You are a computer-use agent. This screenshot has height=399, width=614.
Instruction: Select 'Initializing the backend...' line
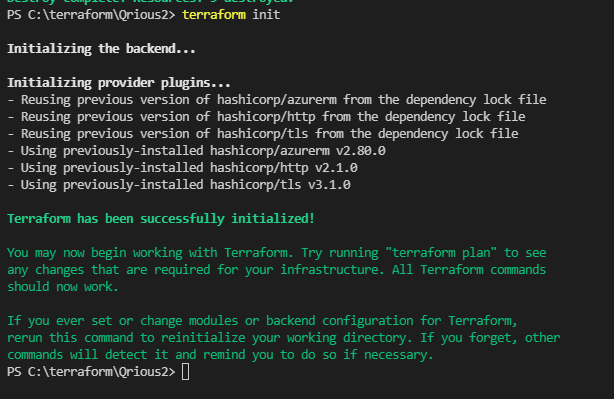[101, 49]
